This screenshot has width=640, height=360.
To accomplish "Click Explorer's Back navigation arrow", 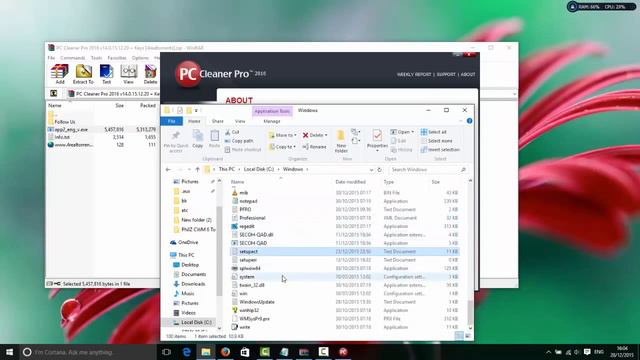I will pyautogui.click(x=168, y=169).
